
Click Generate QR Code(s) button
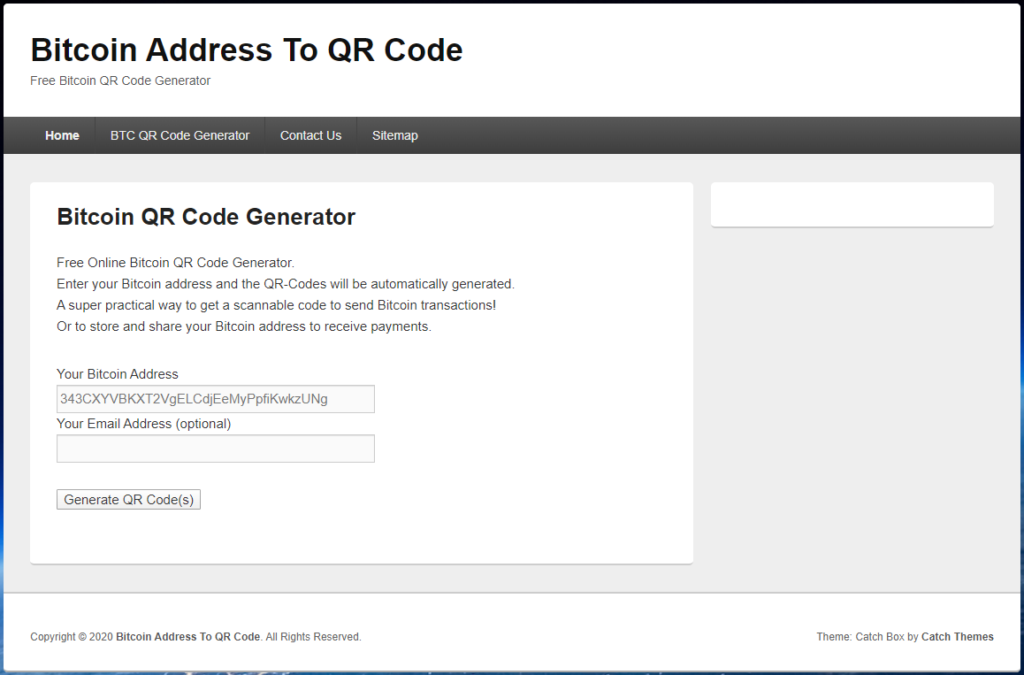point(129,499)
